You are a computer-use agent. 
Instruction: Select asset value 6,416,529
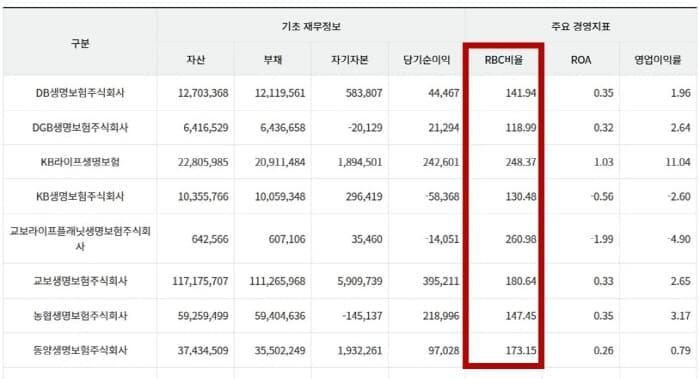click(x=206, y=128)
